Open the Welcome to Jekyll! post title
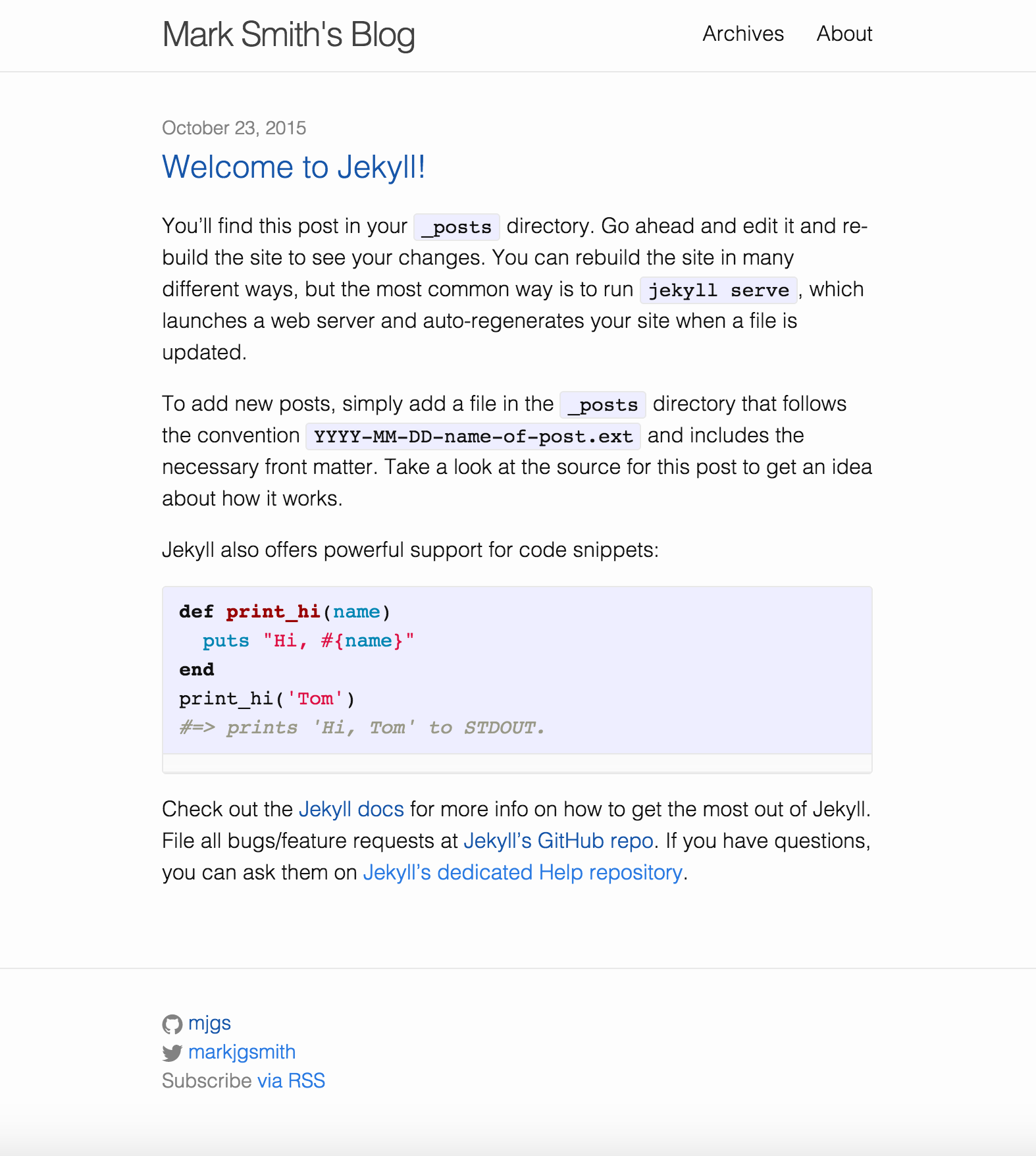This screenshot has height=1156, width=1036. point(294,167)
